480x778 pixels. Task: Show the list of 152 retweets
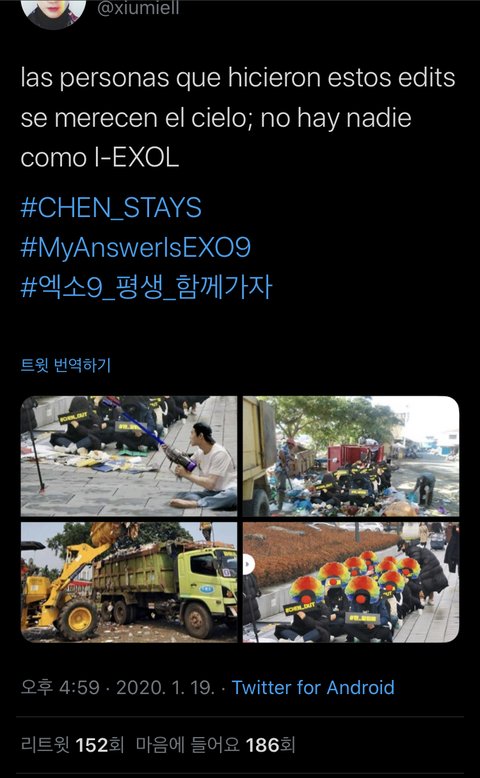click(72, 745)
